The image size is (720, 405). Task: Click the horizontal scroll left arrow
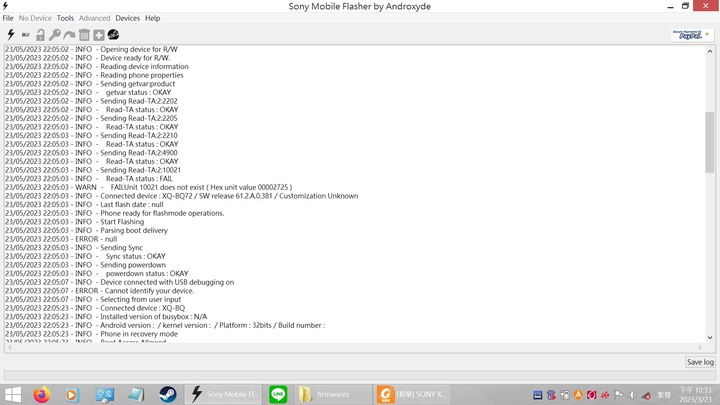tap(10, 348)
